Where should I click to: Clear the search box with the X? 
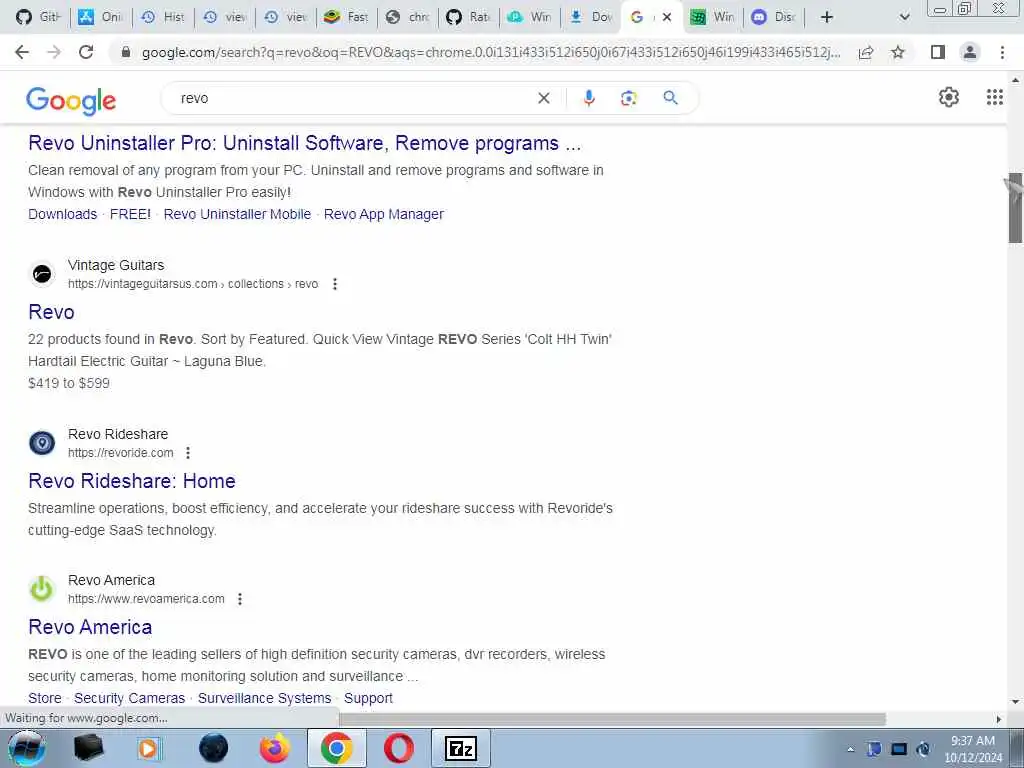(x=543, y=98)
